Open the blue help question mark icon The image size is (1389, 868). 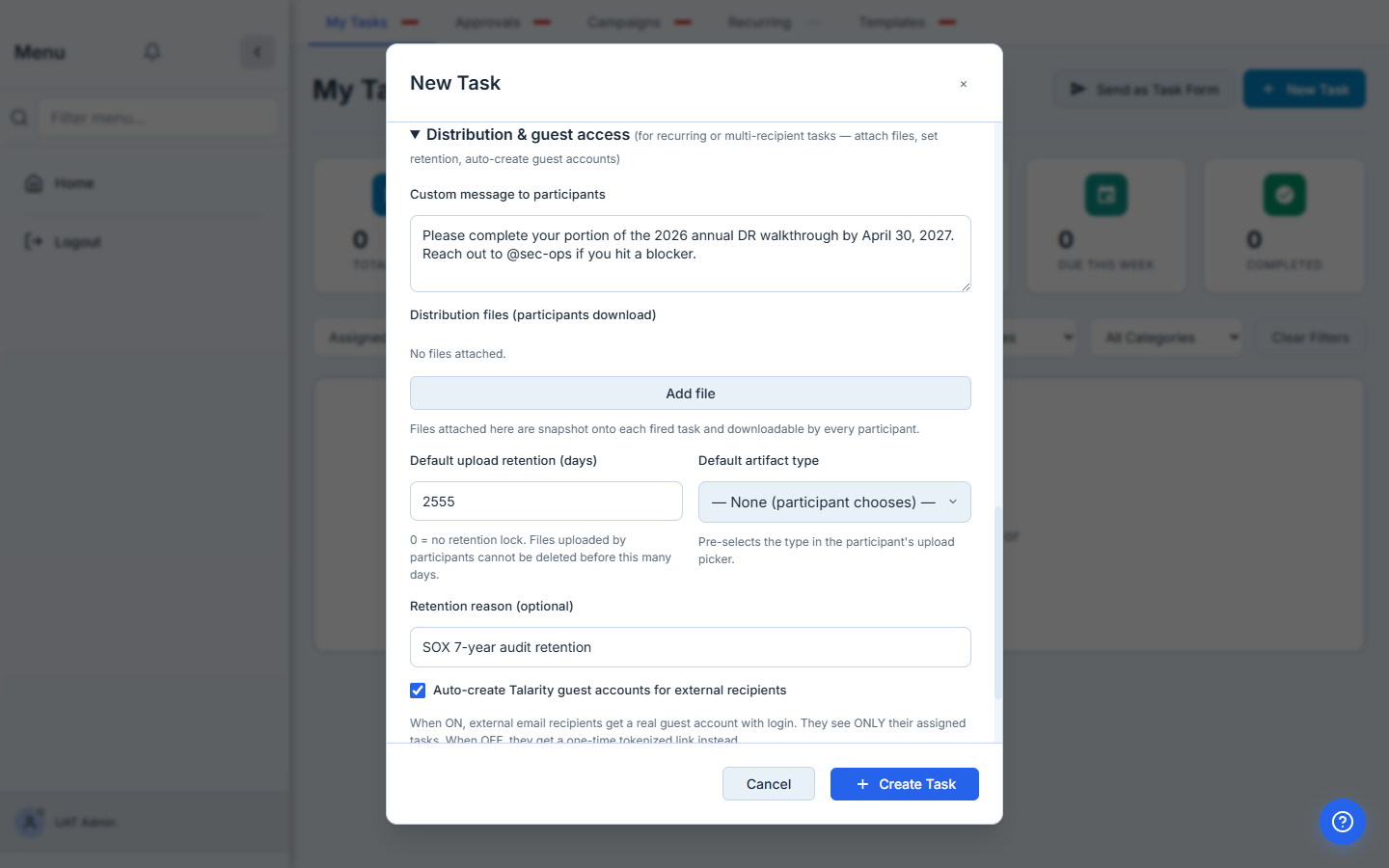click(1343, 822)
